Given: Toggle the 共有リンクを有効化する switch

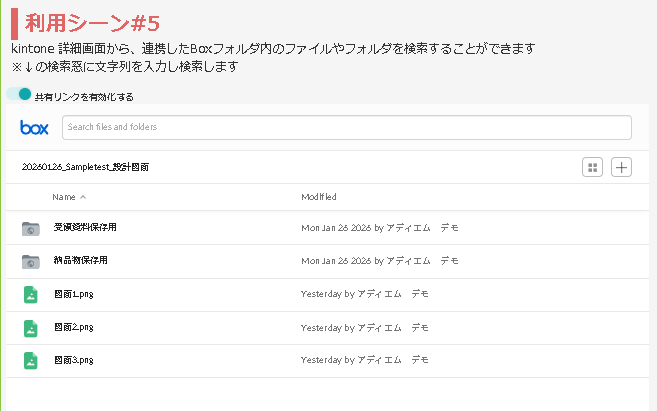Looking at the screenshot, I should (x=19, y=95).
